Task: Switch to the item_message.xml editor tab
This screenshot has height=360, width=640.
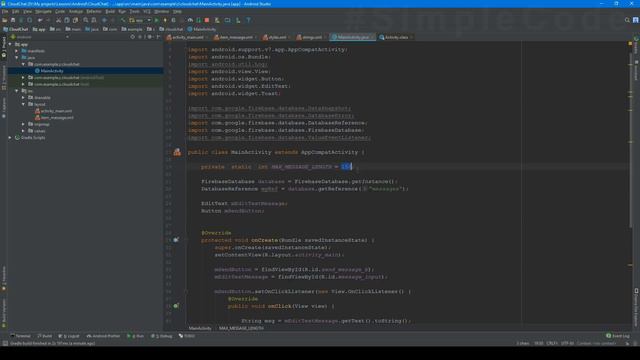Action: (x=236, y=37)
